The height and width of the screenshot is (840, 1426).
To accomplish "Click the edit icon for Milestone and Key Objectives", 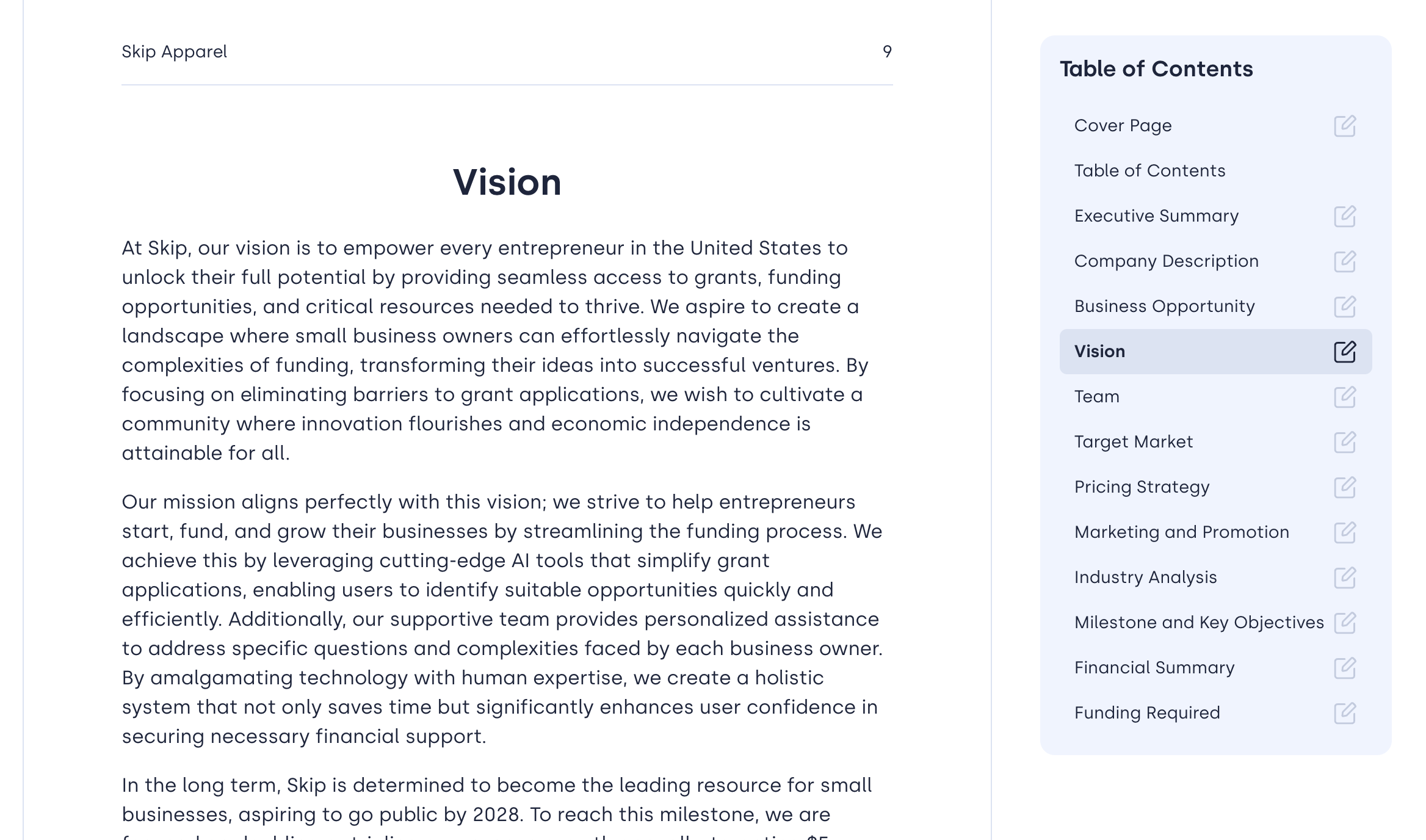I will (x=1345, y=623).
